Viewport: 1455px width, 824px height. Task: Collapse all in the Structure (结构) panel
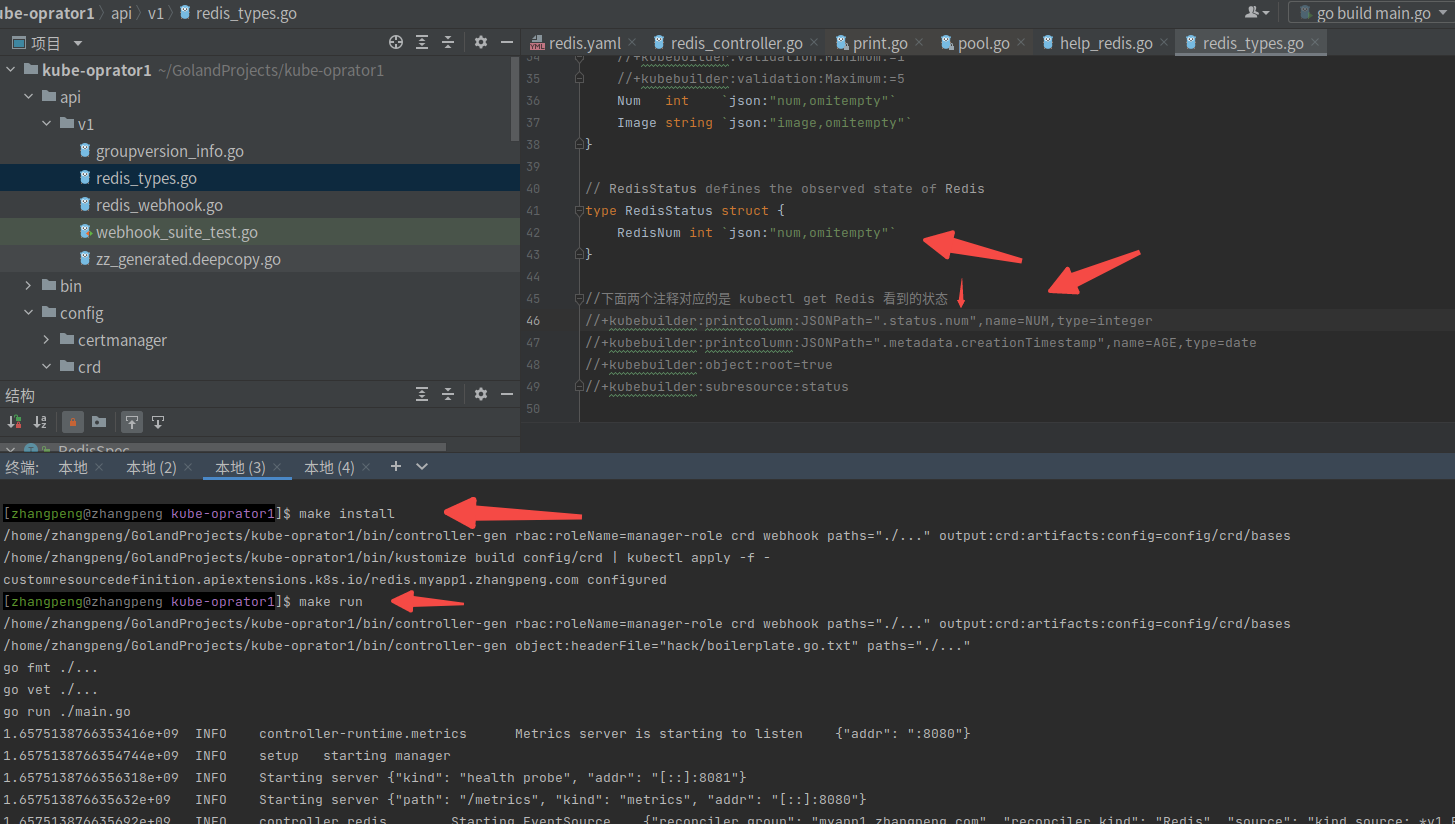point(448,394)
